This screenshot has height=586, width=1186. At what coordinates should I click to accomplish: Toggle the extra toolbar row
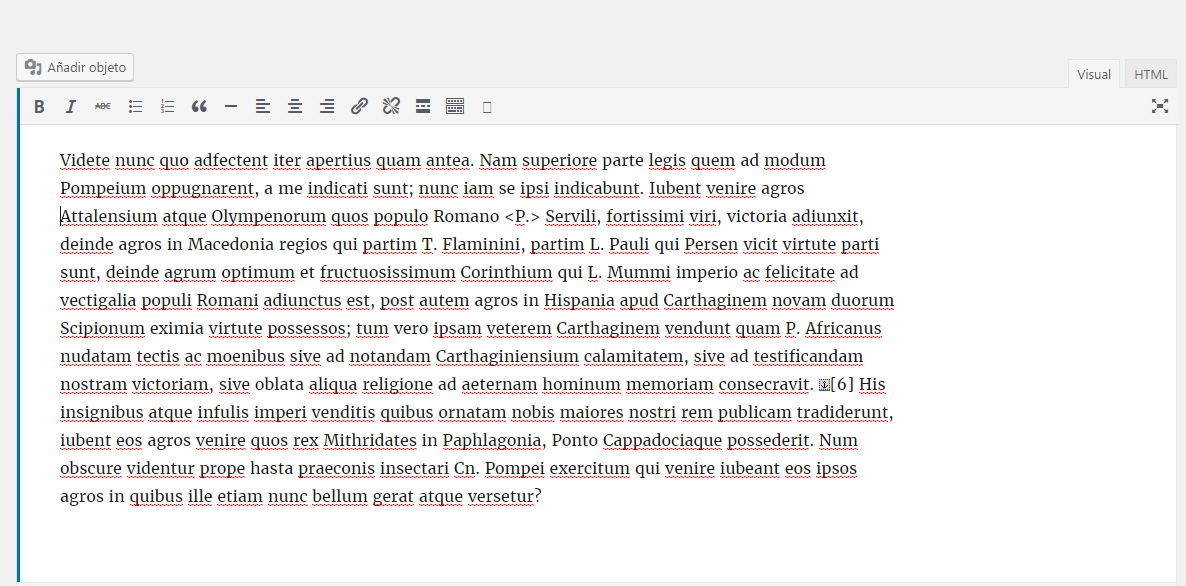coord(455,107)
